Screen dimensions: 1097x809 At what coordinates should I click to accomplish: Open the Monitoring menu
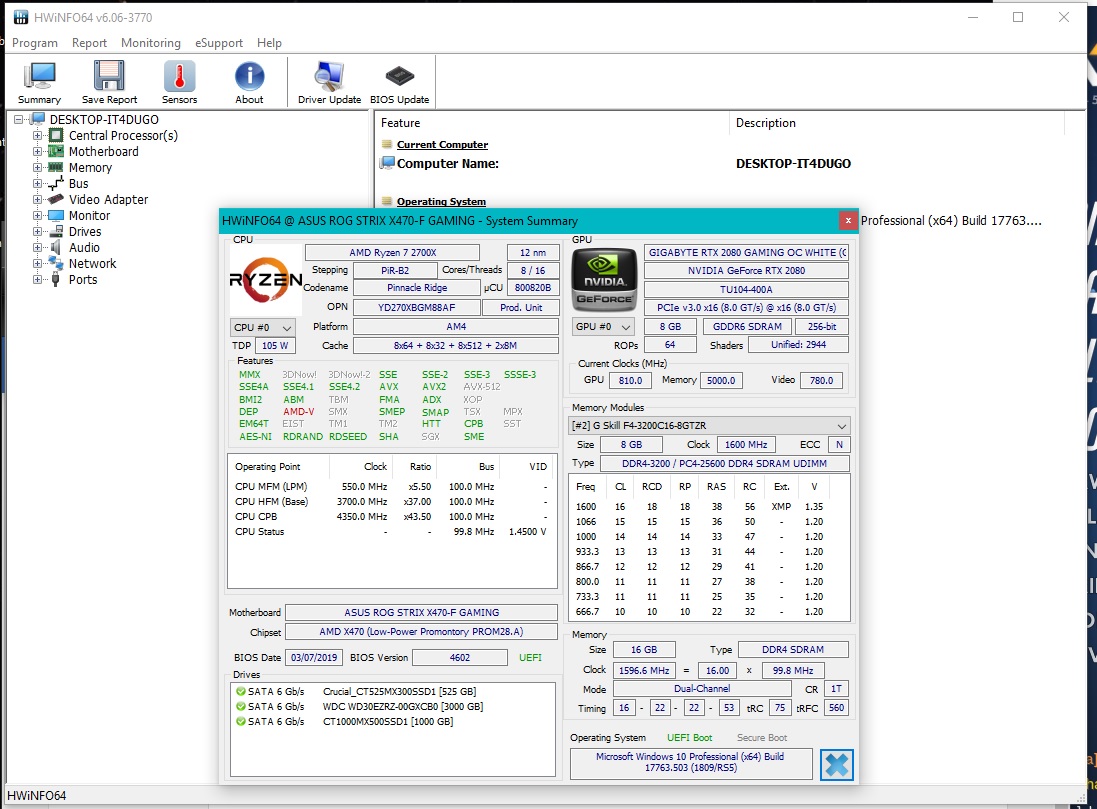coord(150,43)
